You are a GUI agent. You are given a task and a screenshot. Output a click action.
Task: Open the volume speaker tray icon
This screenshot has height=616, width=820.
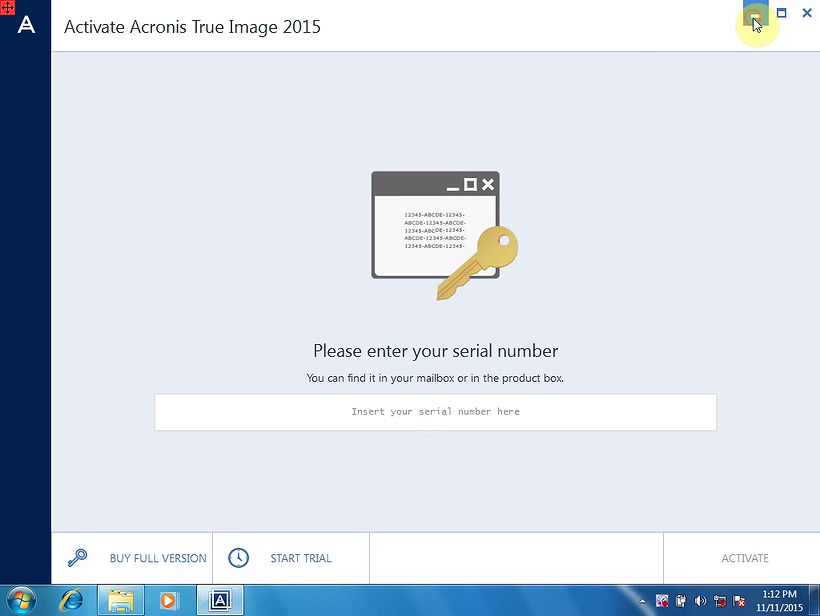(700, 601)
